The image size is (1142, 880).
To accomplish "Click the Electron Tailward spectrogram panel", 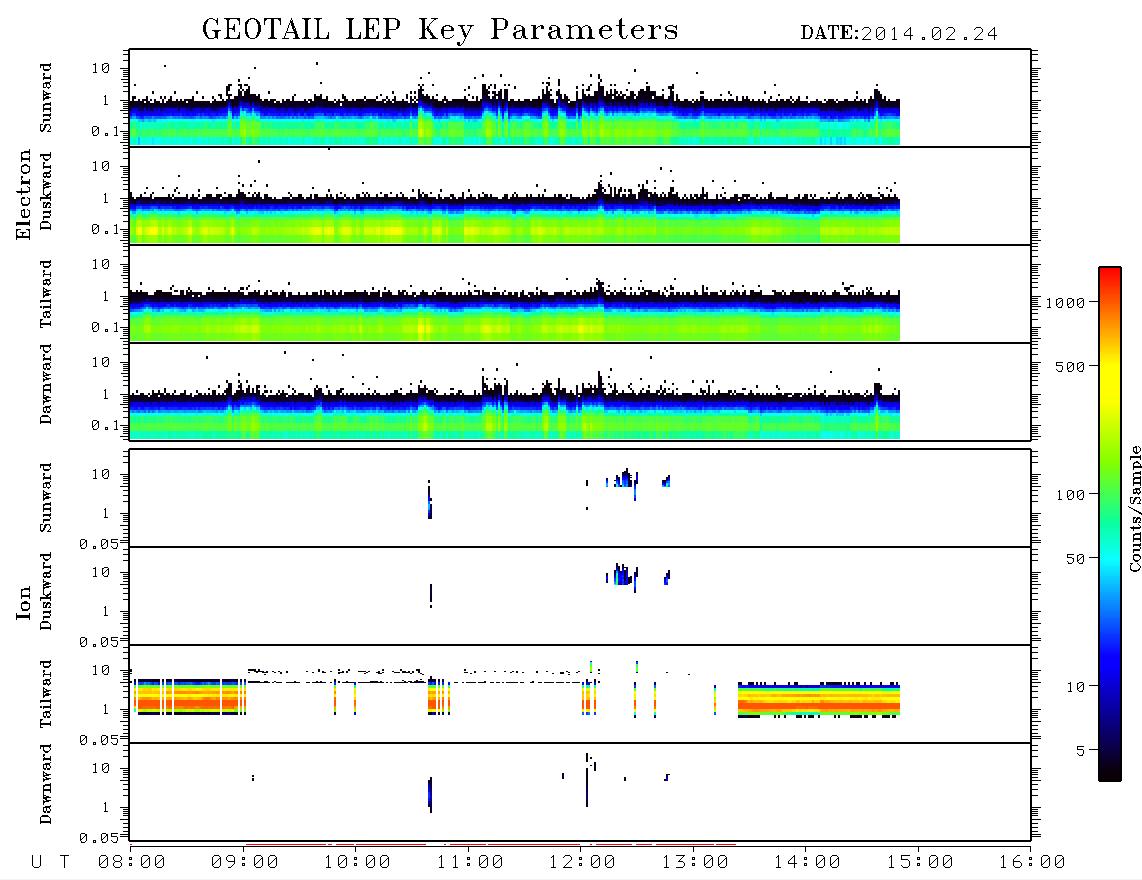I will 580,294.
